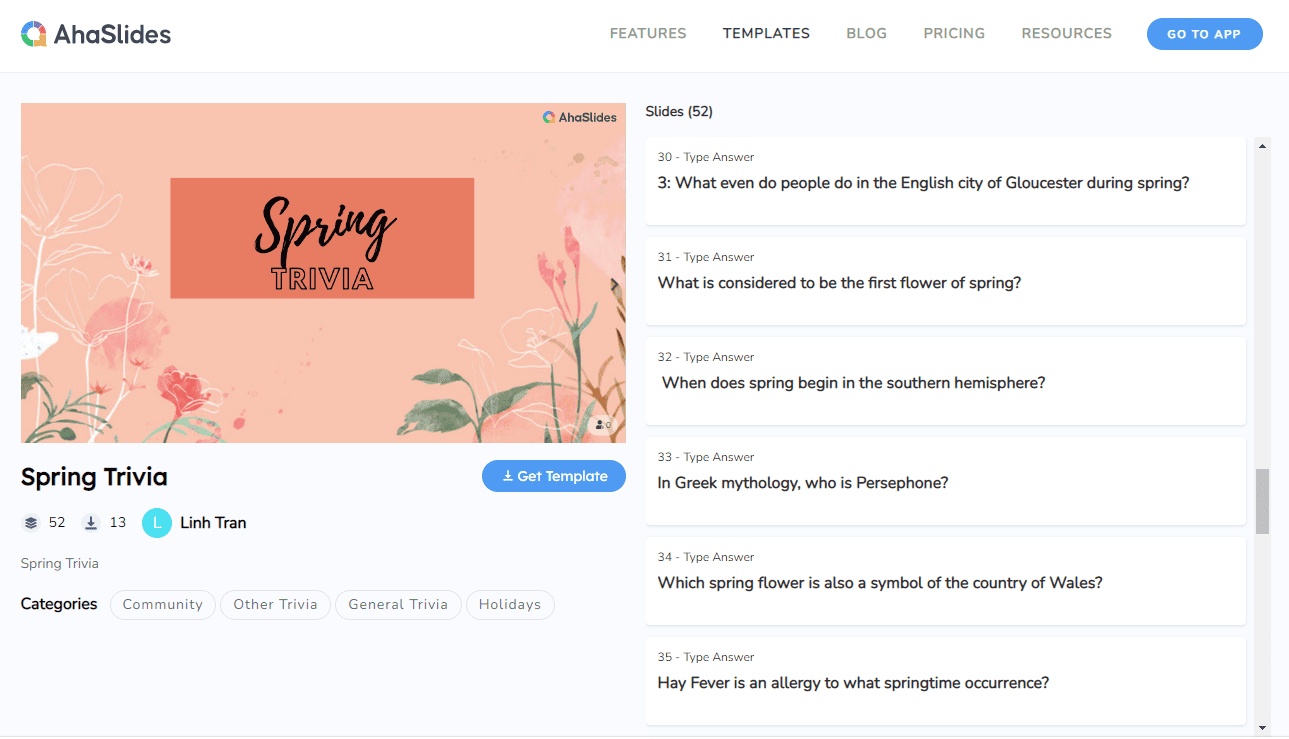Select slide 33 about Persephone
The height and width of the screenshot is (739, 1289).
(x=945, y=481)
